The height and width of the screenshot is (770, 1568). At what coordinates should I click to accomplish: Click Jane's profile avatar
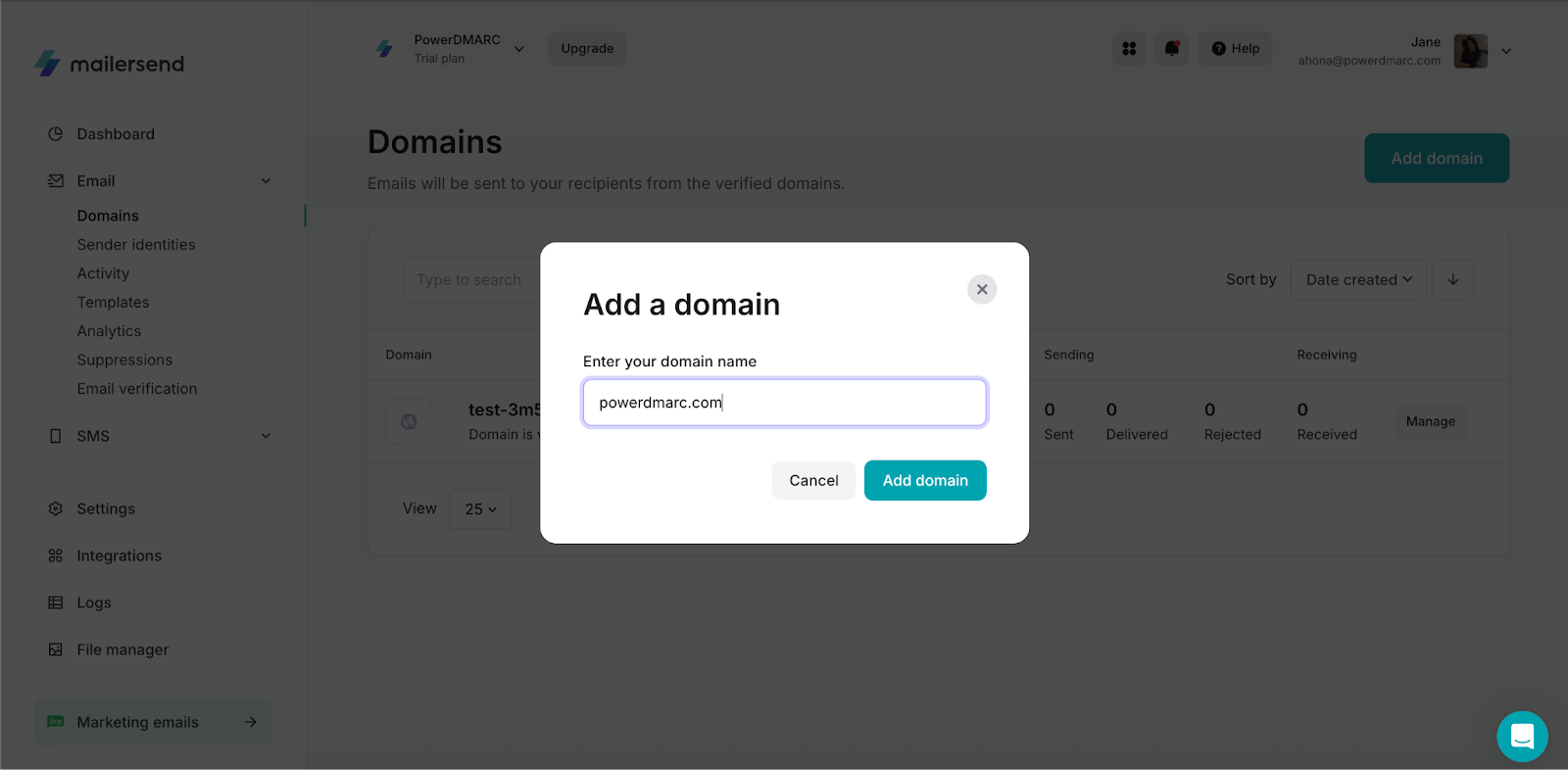pos(1470,51)
